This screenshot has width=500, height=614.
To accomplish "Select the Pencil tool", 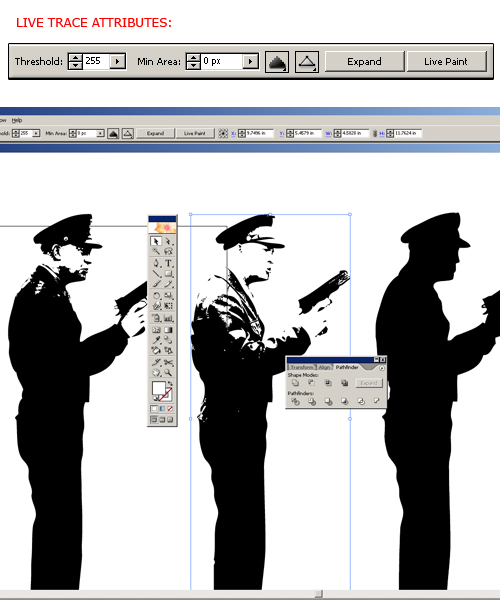I will coord(168,284).
